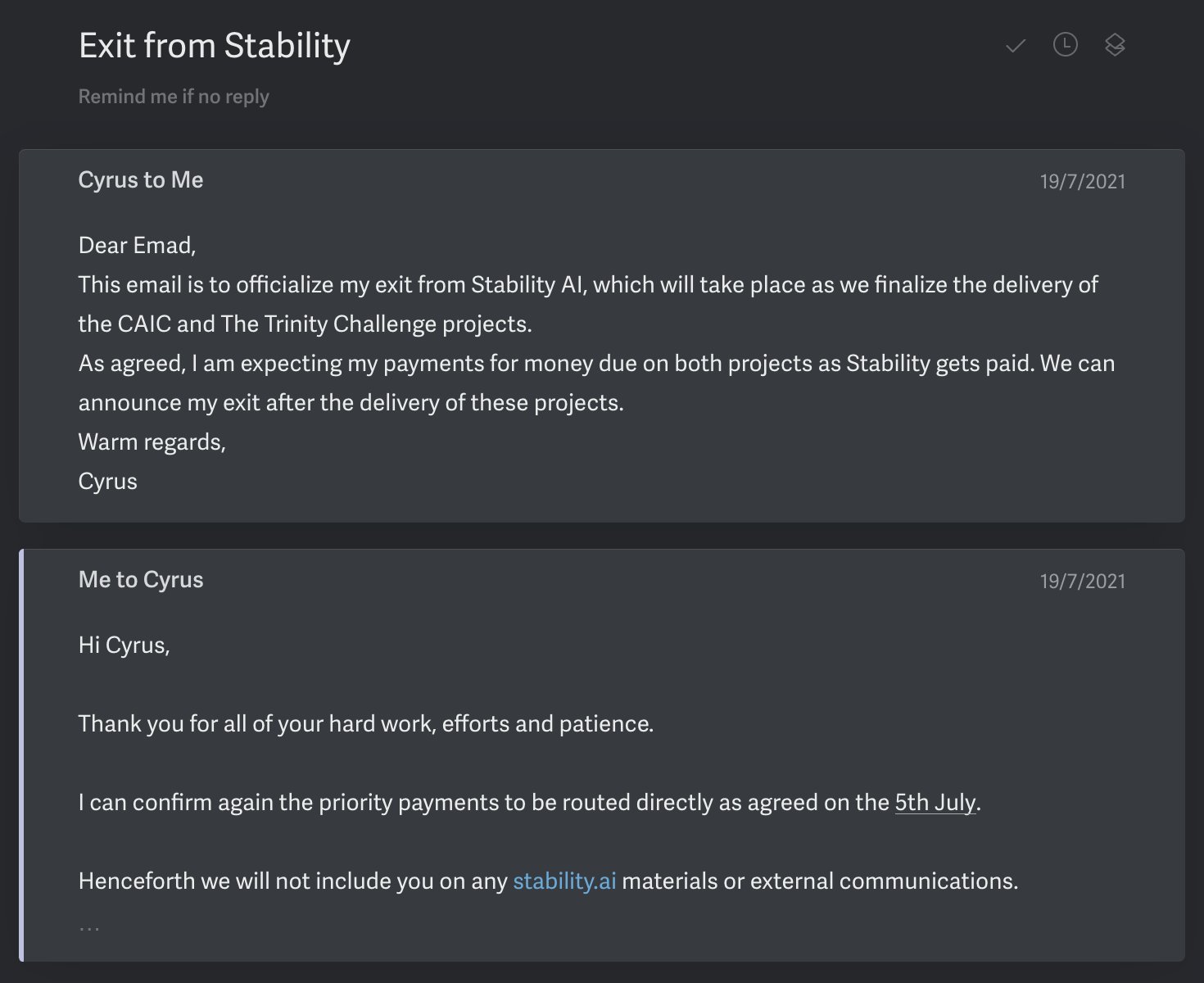Click the 'Cyrus' signature in first email
Viewport: 1204px width, 983px height.
point(107,481)
